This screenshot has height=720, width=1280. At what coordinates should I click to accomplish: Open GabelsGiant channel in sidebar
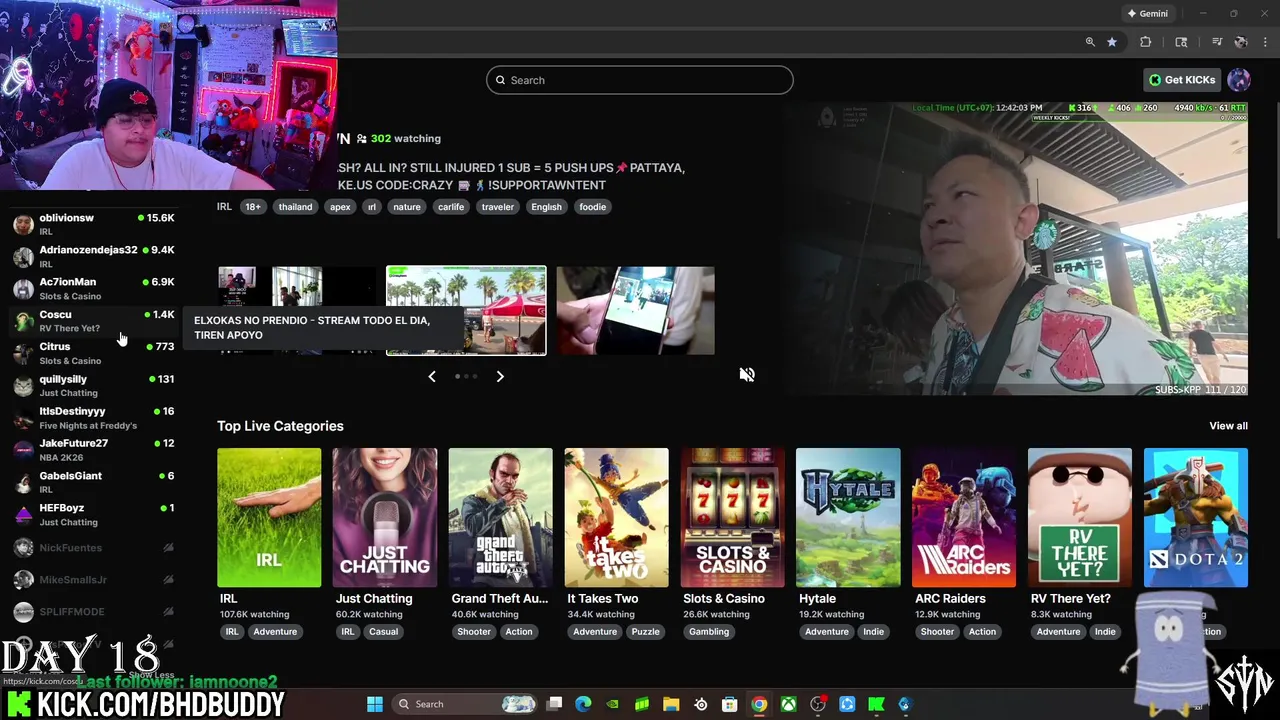tap(93, 482)
